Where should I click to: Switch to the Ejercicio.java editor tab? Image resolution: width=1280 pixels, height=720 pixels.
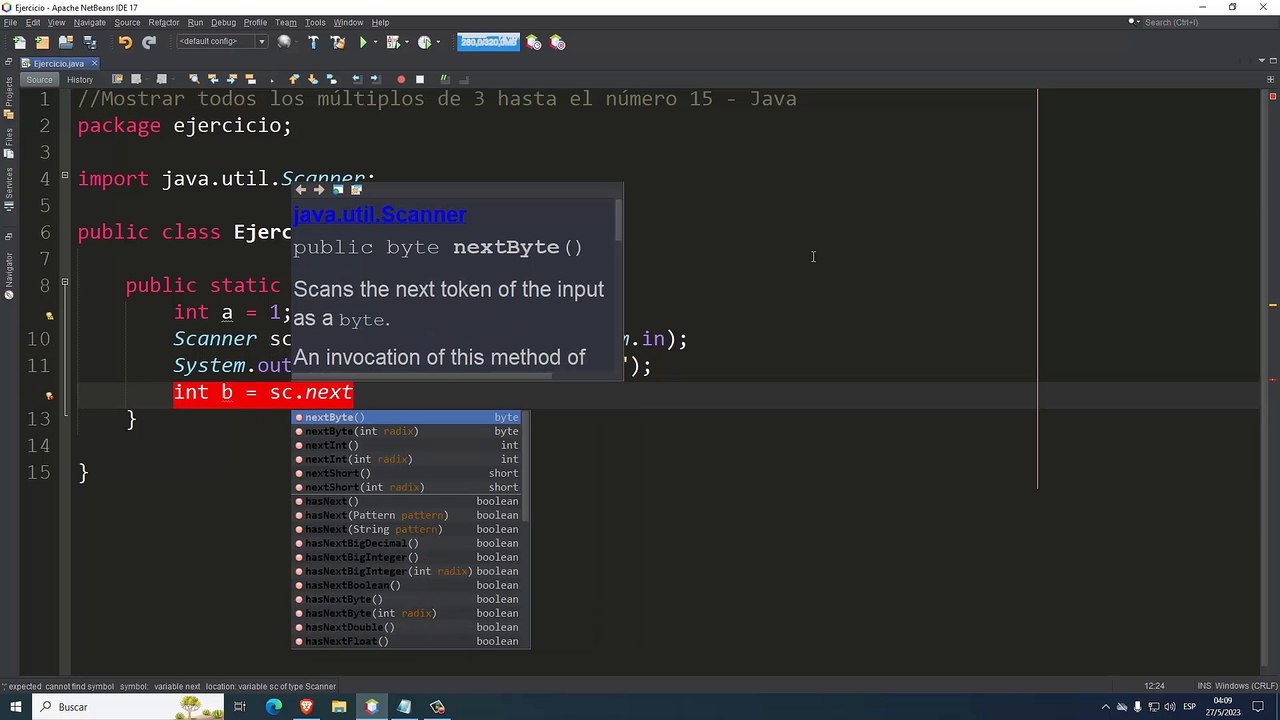58,63
